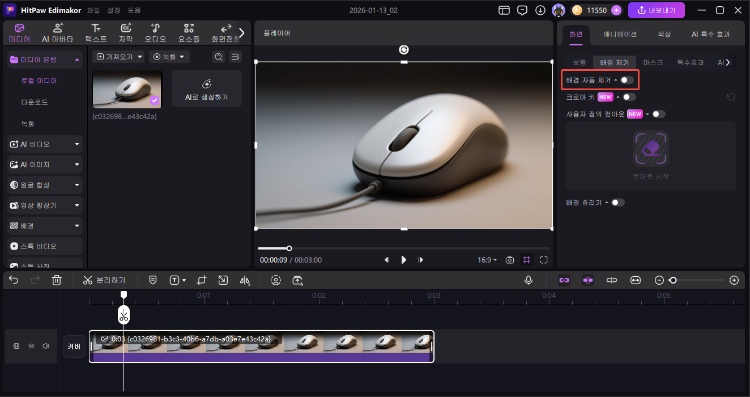Enable 배경 자동 제거 toggle
750x397 pixels.
point(627,80)
